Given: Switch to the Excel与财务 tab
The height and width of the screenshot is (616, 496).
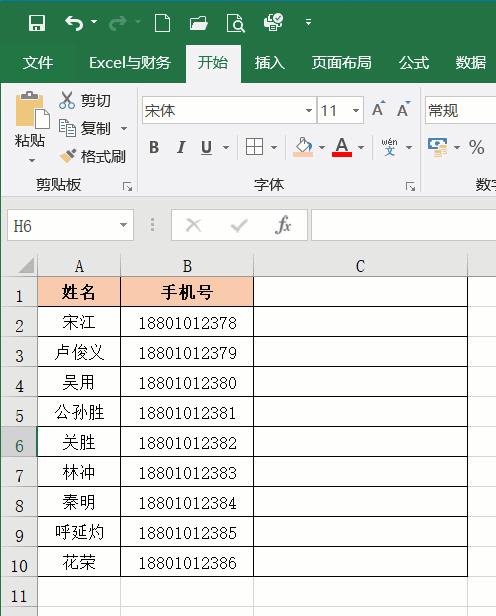Looking at the screenshot, I should tap(130, 63).
